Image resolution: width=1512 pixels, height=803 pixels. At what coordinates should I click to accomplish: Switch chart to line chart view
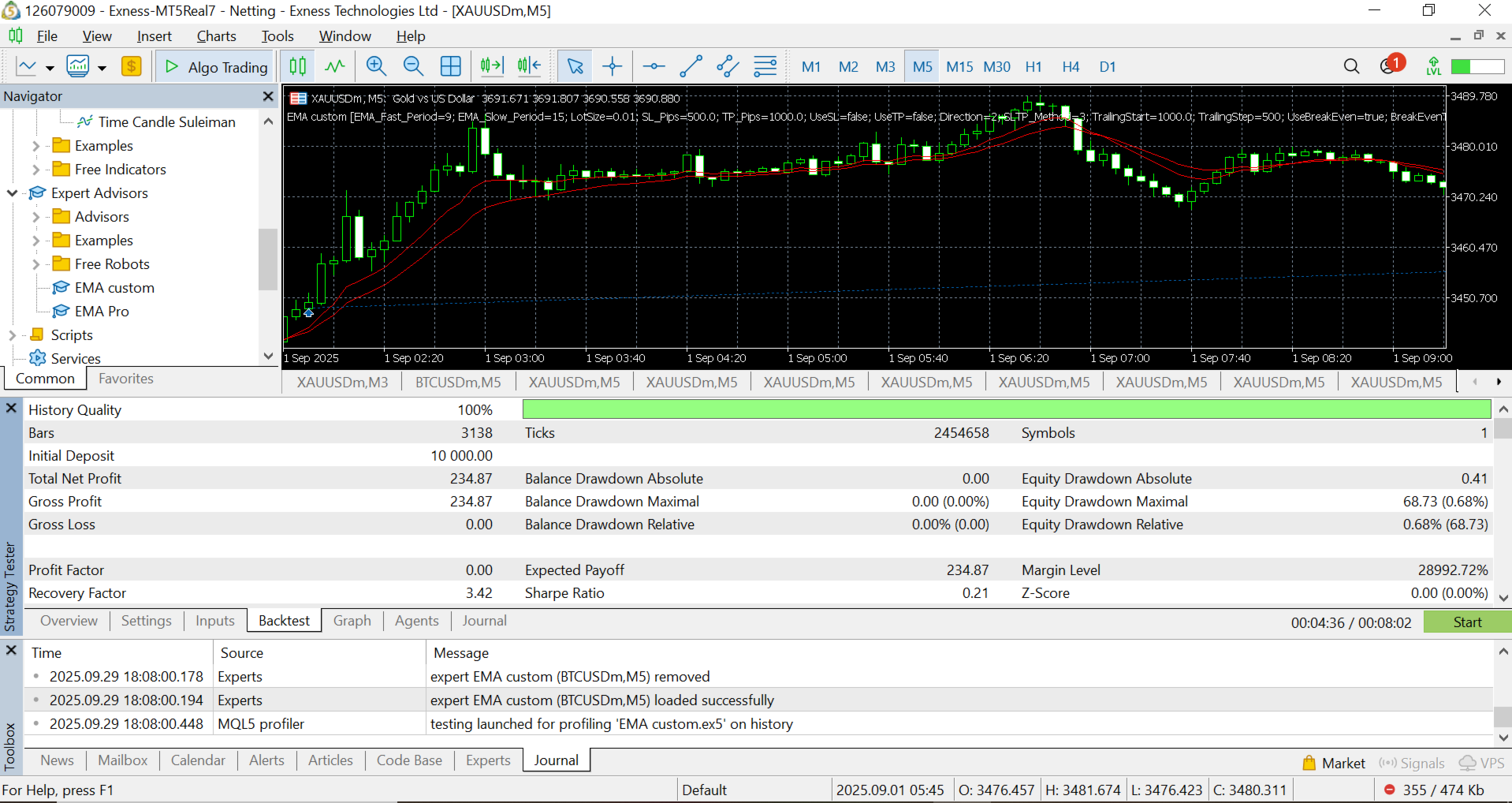(x=335, y=66)
